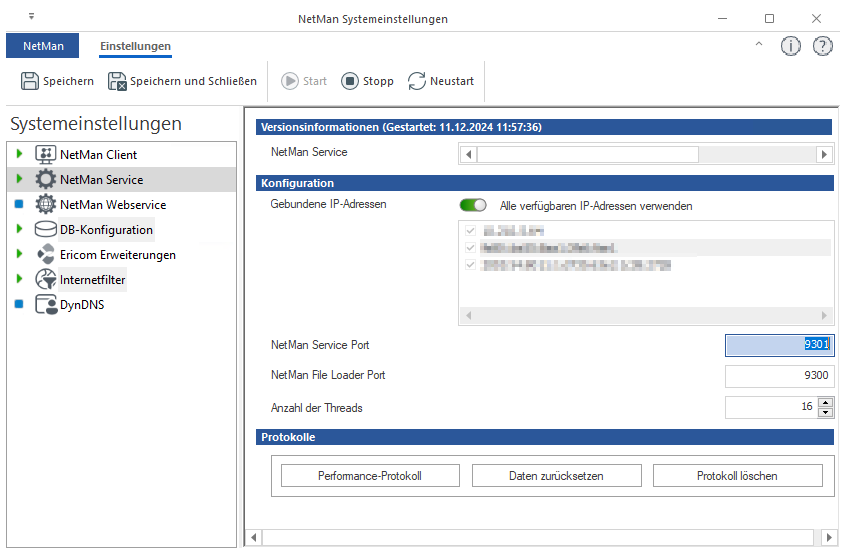Toggle Alle verfügbaren IP-Adressen verwenden switch
The width and height of the screenshot is (847, 553).
[473, 206]
